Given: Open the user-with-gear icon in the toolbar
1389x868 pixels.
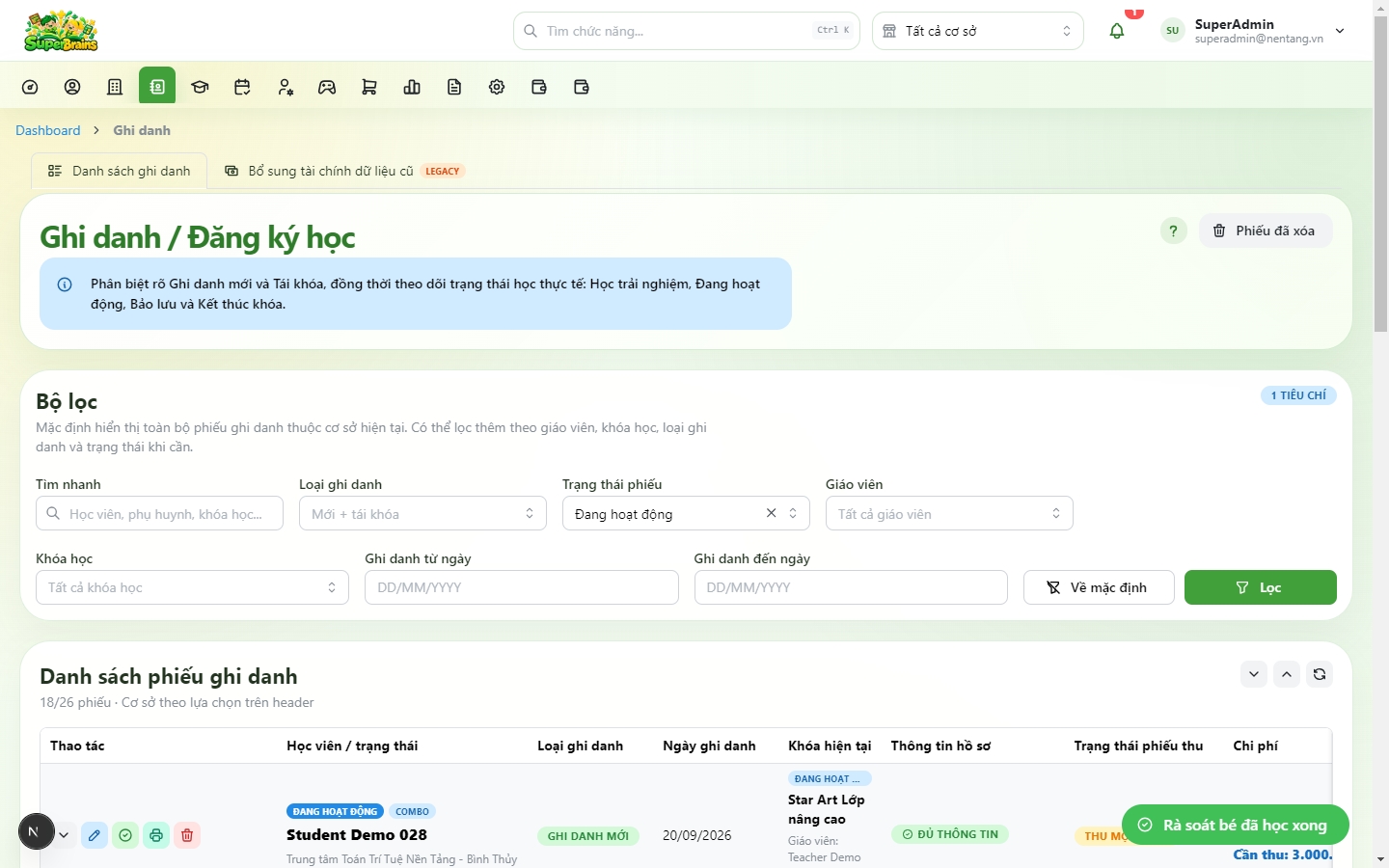Looking at the screenshot, I should (x=285, y=87).
